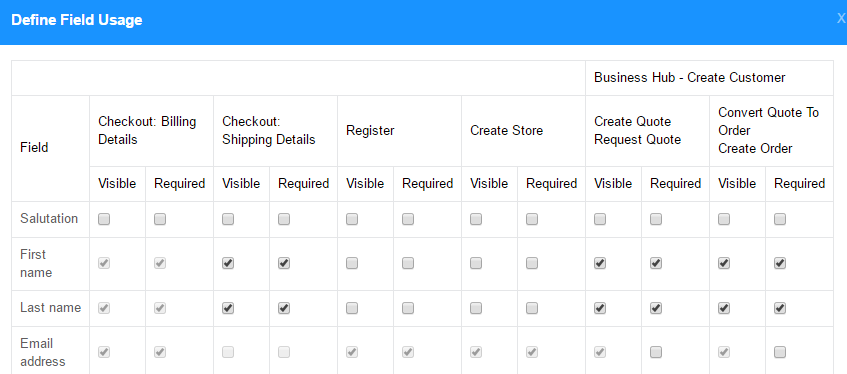Click the Convert Quote To Order header

768,130
